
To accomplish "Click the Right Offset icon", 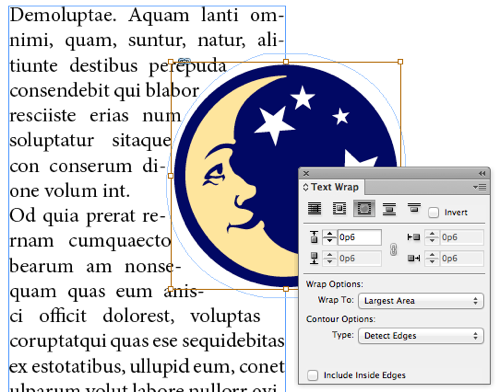I will pyautogui.click(x=414, y=258).
